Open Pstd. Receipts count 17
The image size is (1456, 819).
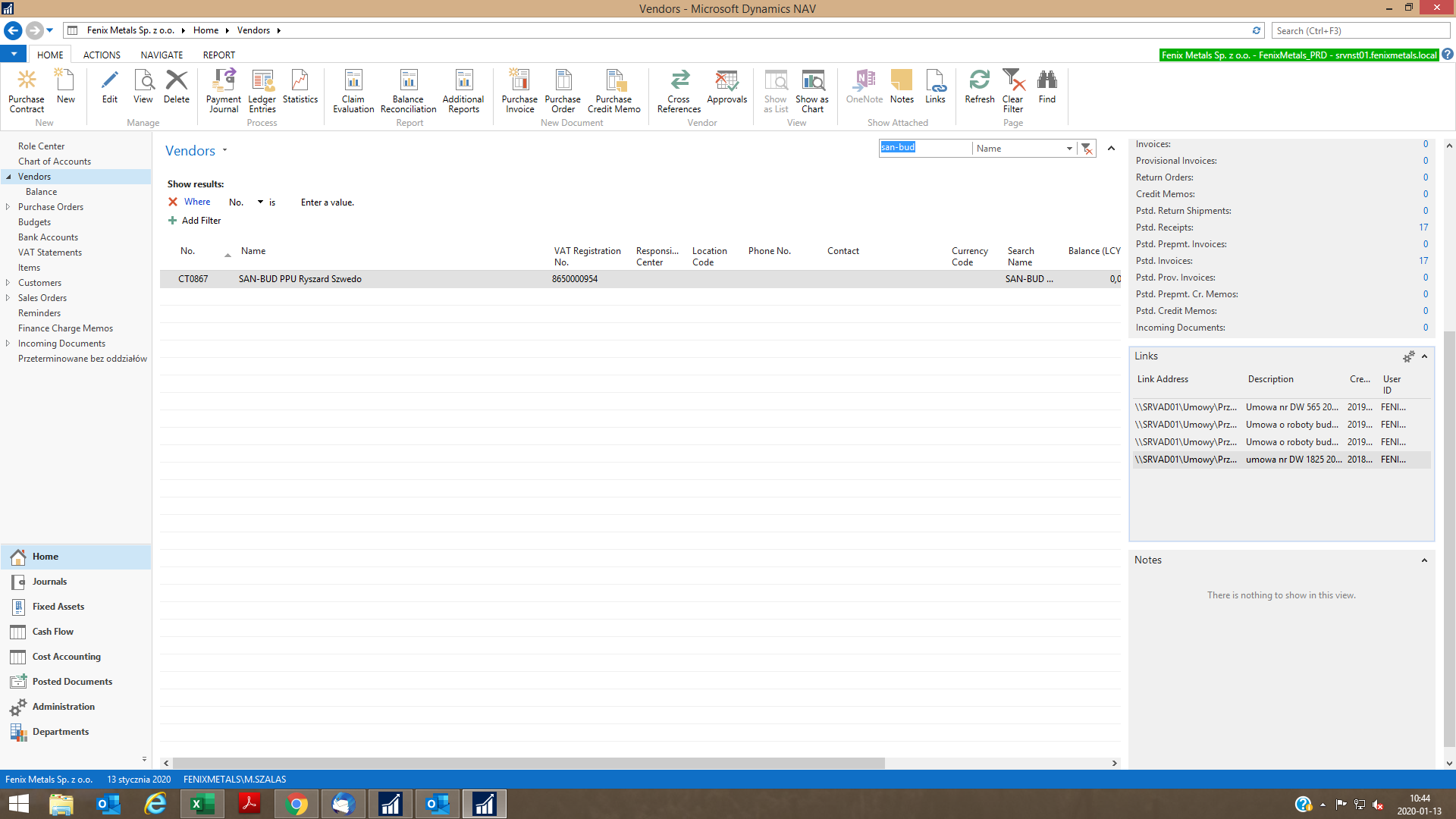click(1423, 227)
